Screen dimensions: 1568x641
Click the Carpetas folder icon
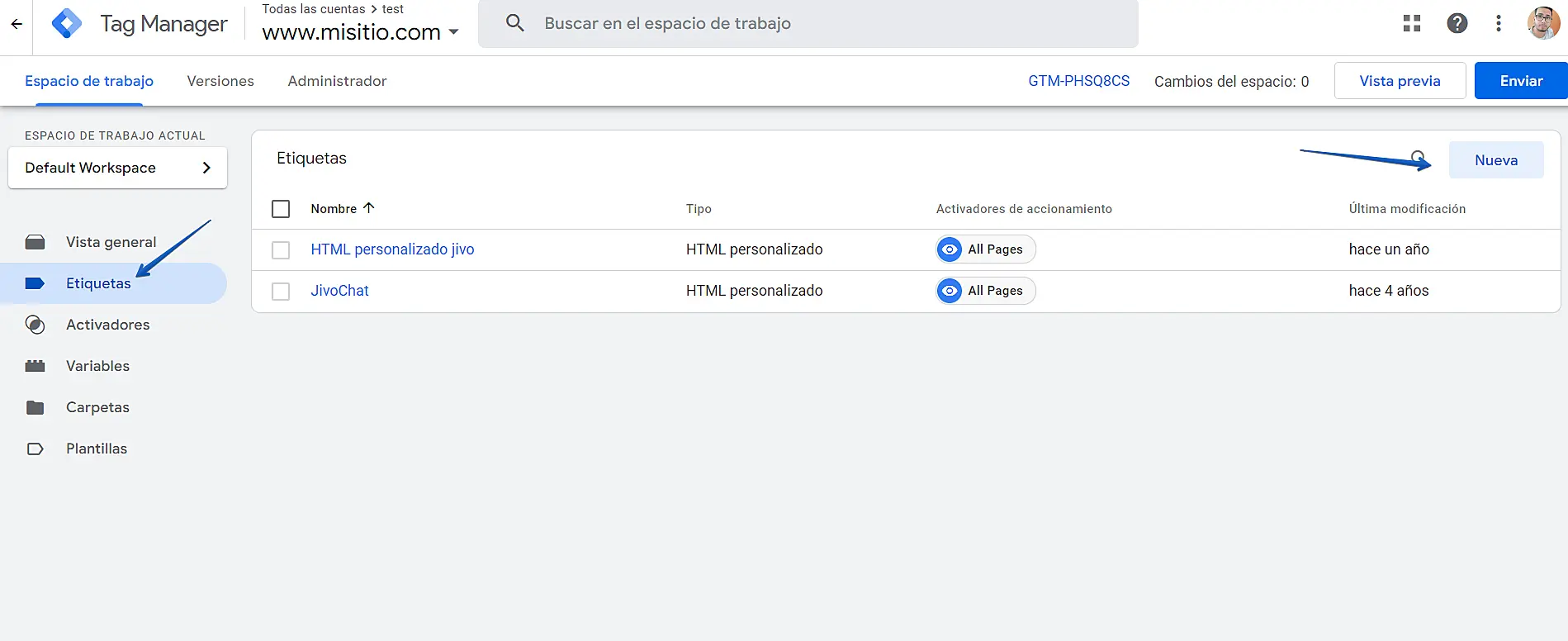(x=36, y=407)
